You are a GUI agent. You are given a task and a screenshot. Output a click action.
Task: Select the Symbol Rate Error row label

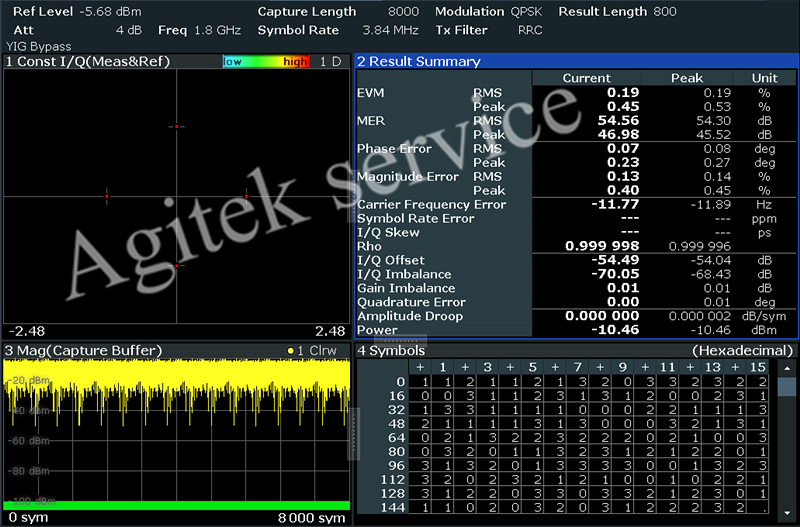pyautogui.click(x=415, y=218)
